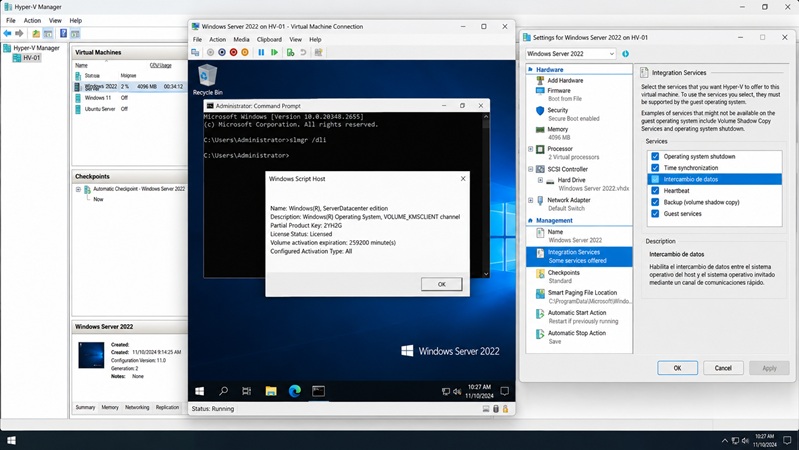Open the guest VM Start menu
The width and height of the screenshot is (799, 450).
pyautogui.click(x=200, y=391)
